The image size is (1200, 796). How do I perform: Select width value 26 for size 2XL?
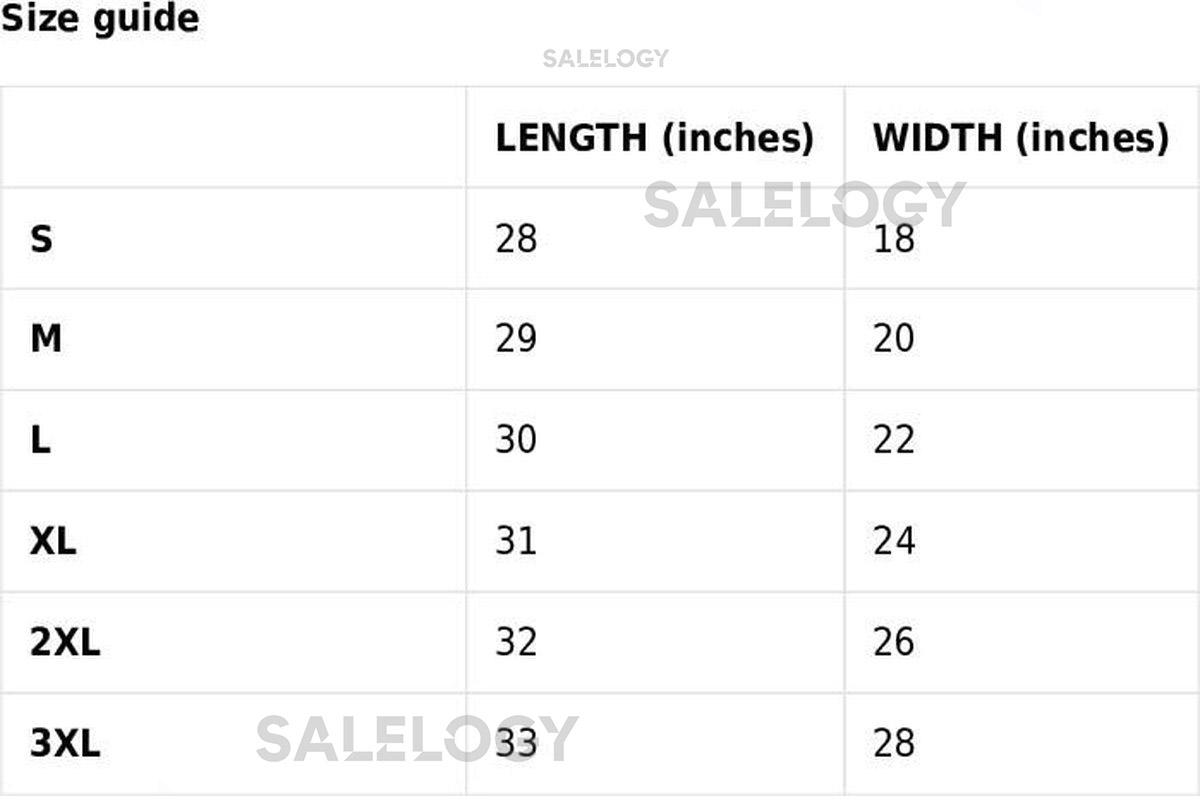pyautogui.click(x=894, y=642)
